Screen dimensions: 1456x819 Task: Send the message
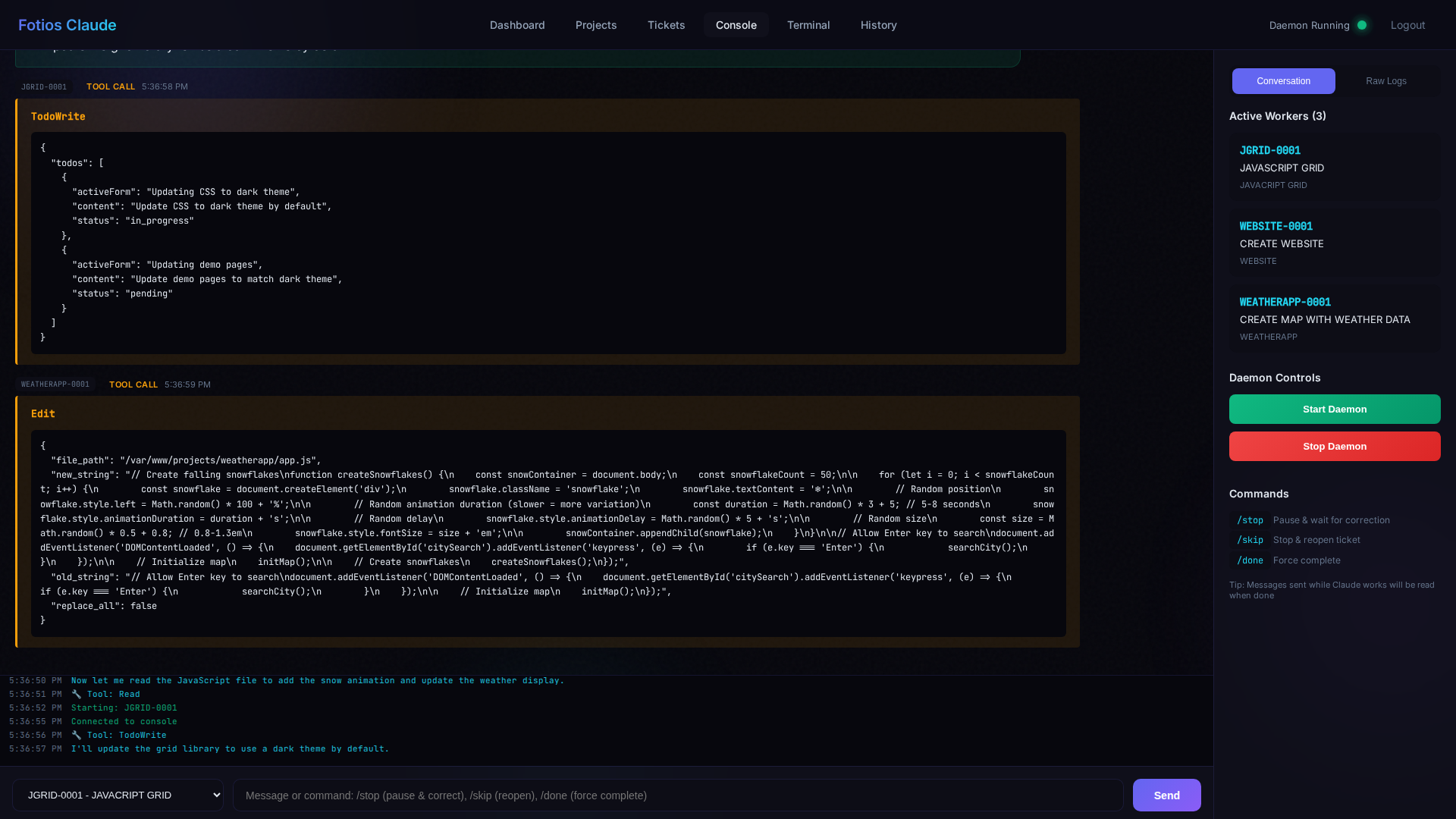click(x=1166, y=795)
